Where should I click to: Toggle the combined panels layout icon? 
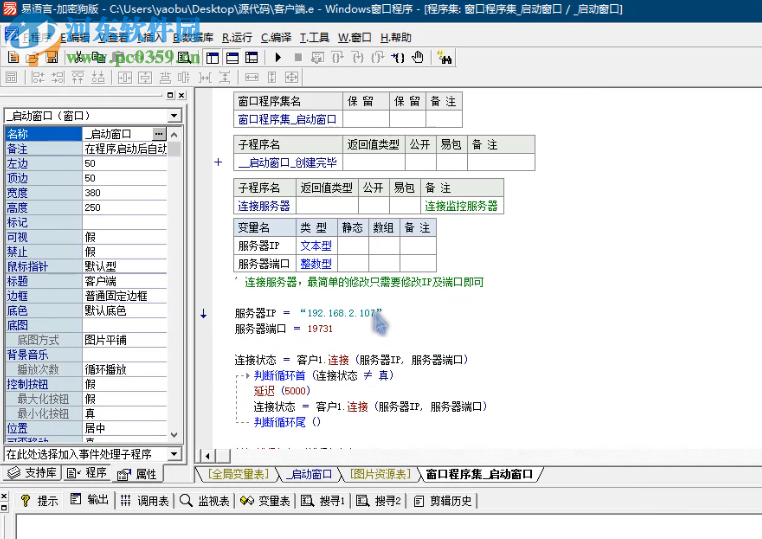click(x=251, y=58)
